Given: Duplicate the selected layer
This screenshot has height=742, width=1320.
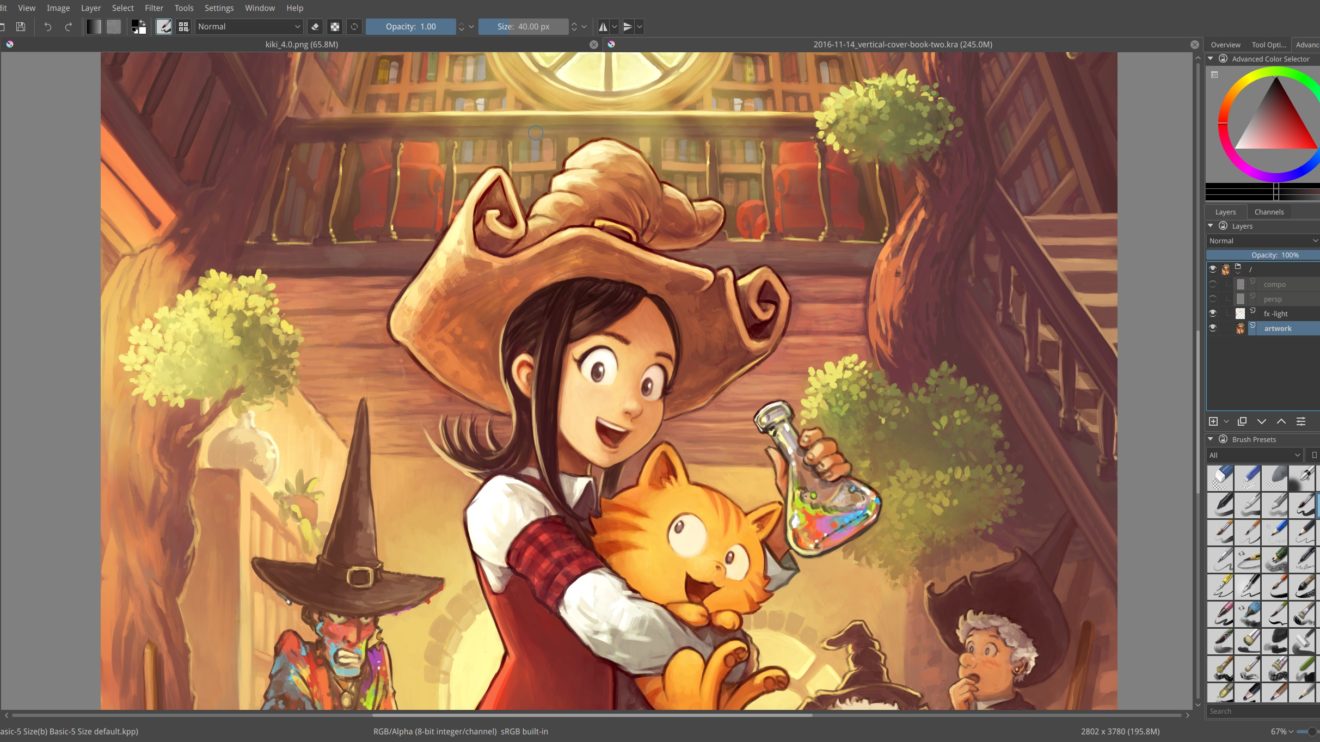Looking at the screenshot, I should tap(1242, 422).
